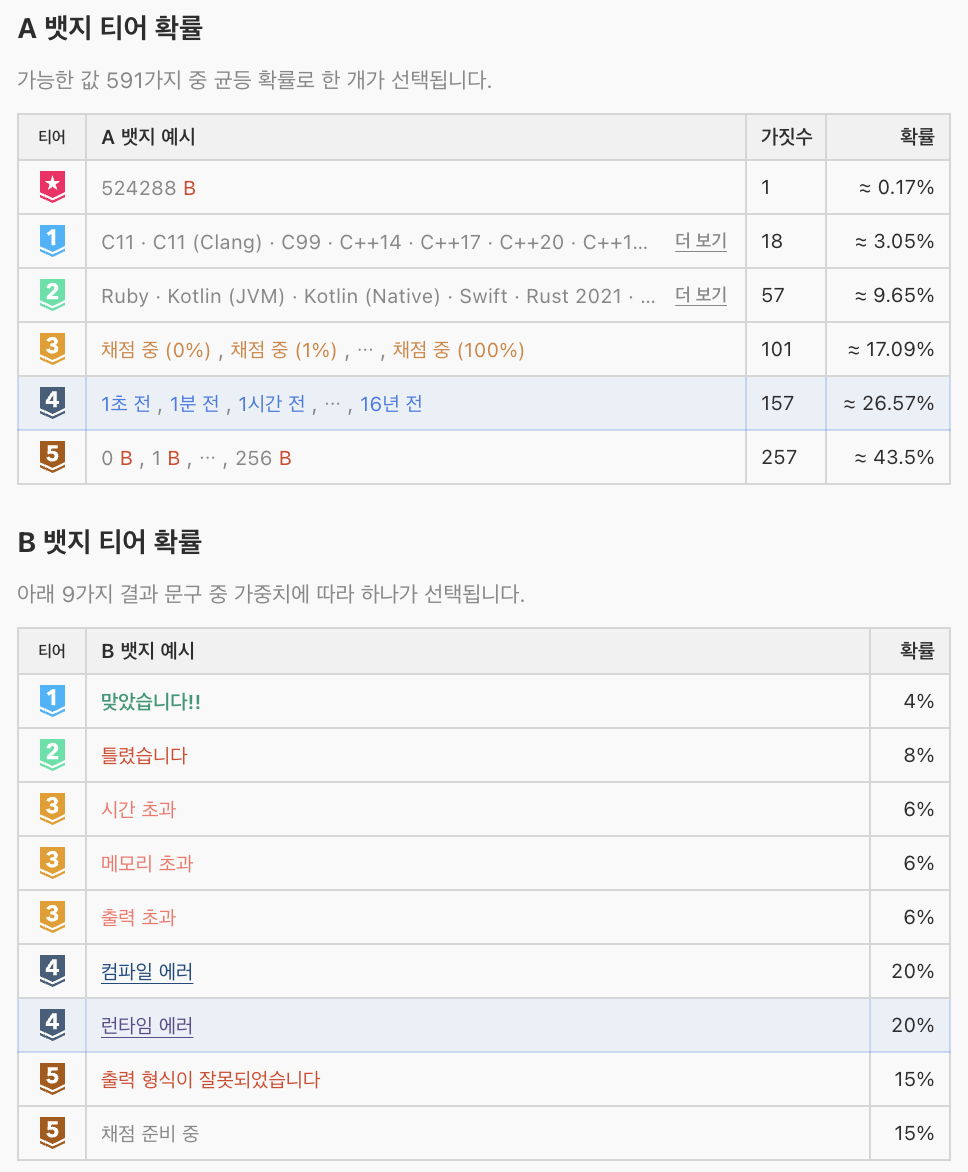
Task: Click 출력 형식이 잘못되었습니다 text
Action: point(210,1079)
